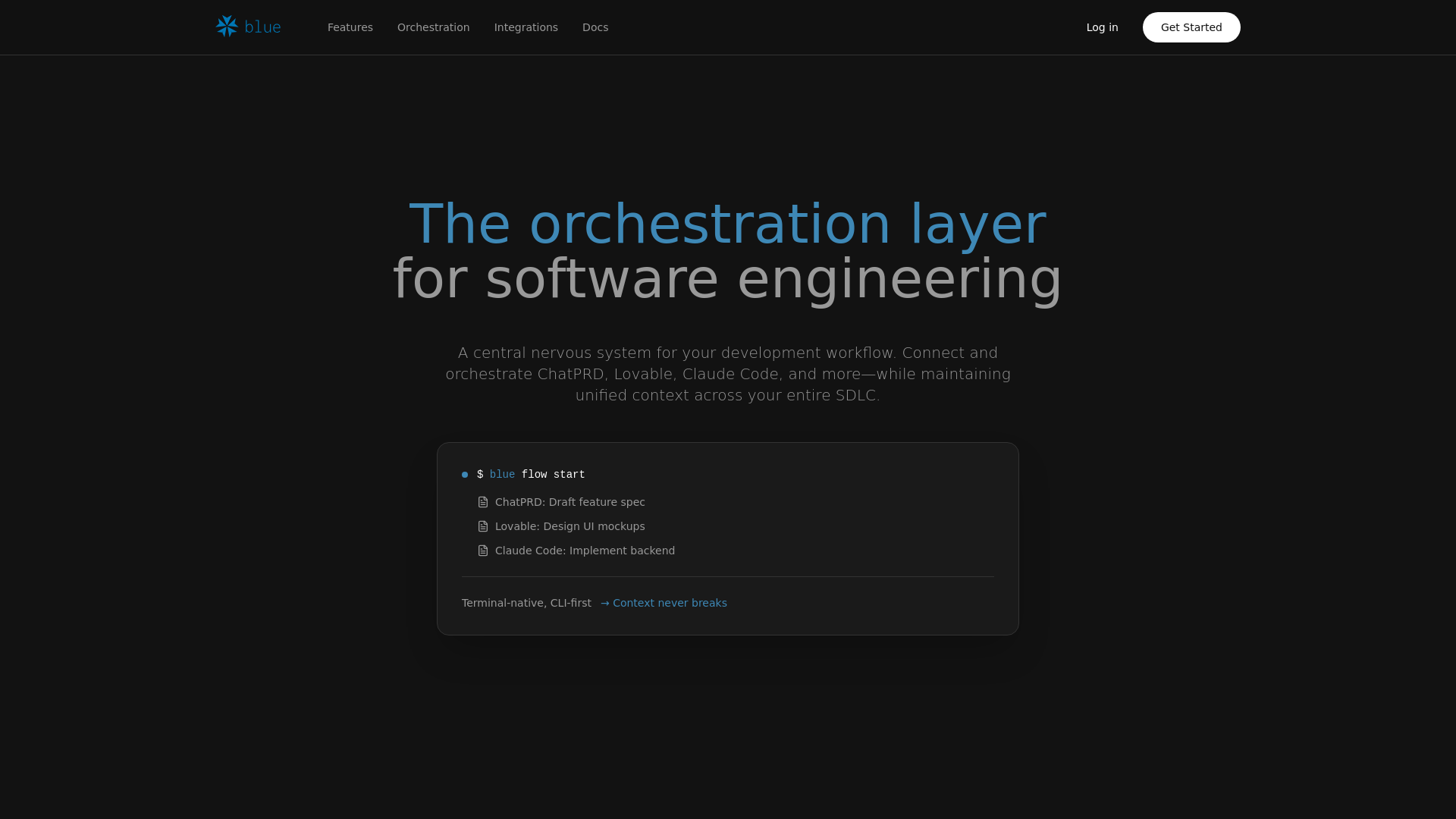The image size is (1456, 819).
Task: Click the "blue" brand name text
Action: point(262,27)
